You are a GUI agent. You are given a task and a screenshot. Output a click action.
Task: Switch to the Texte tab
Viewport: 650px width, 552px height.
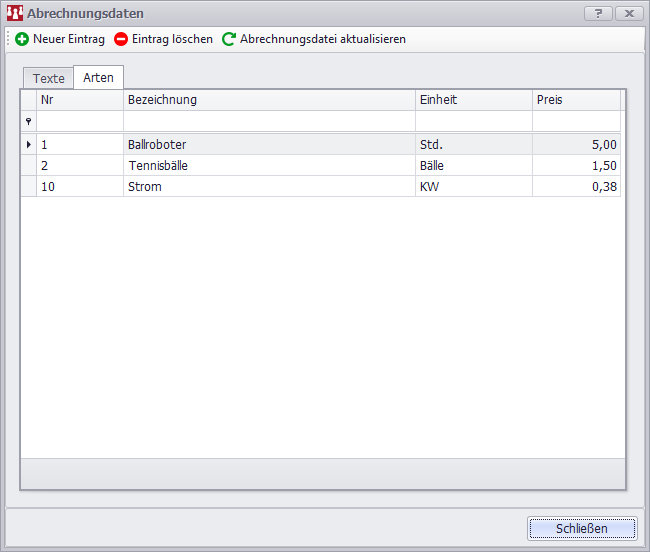pyautogui.click(x=48, y=78)
